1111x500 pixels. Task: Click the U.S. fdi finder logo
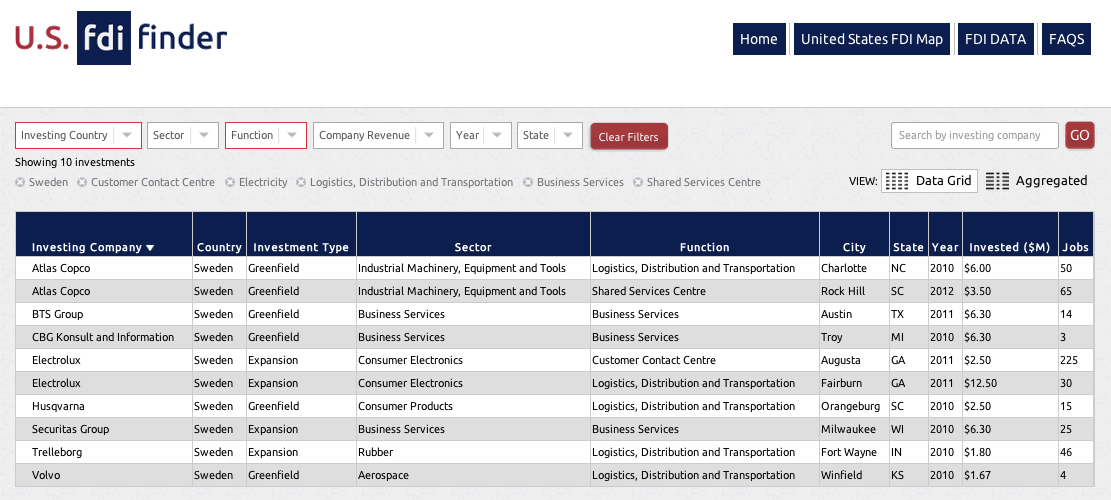[121, 38]
